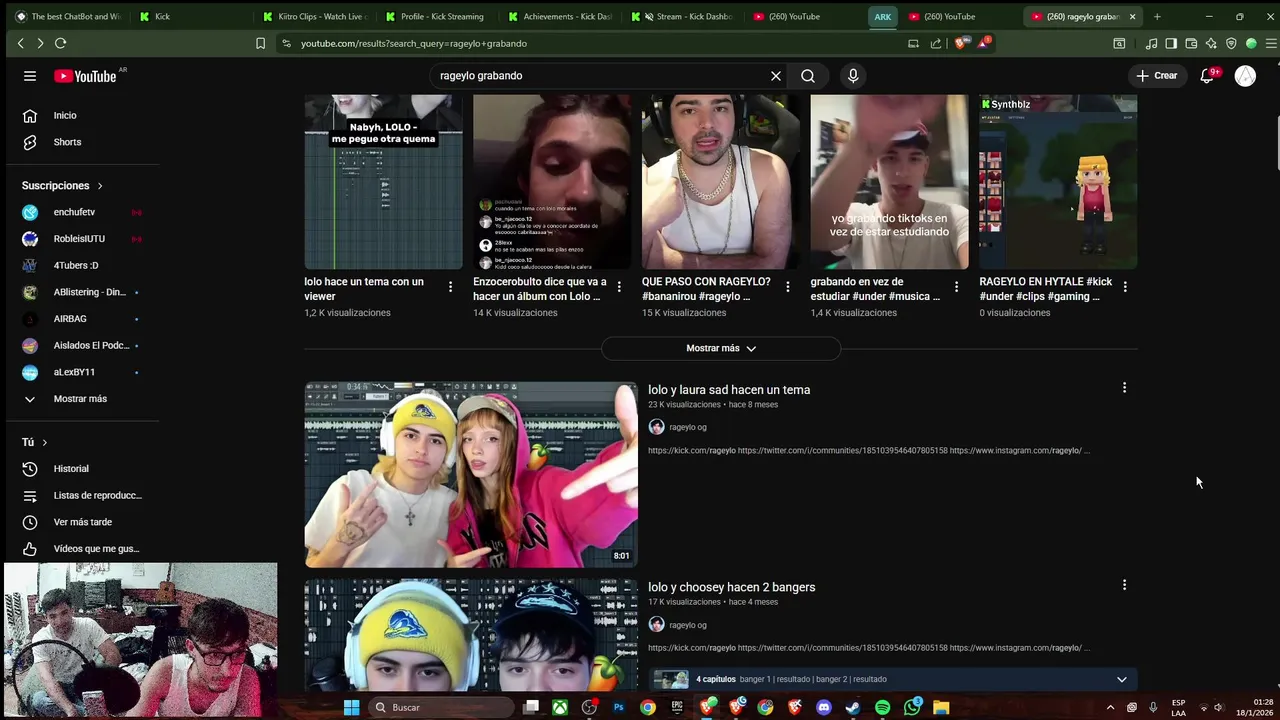
Task: Open more options for Enzocorobulto short
Action: (619, 287)
